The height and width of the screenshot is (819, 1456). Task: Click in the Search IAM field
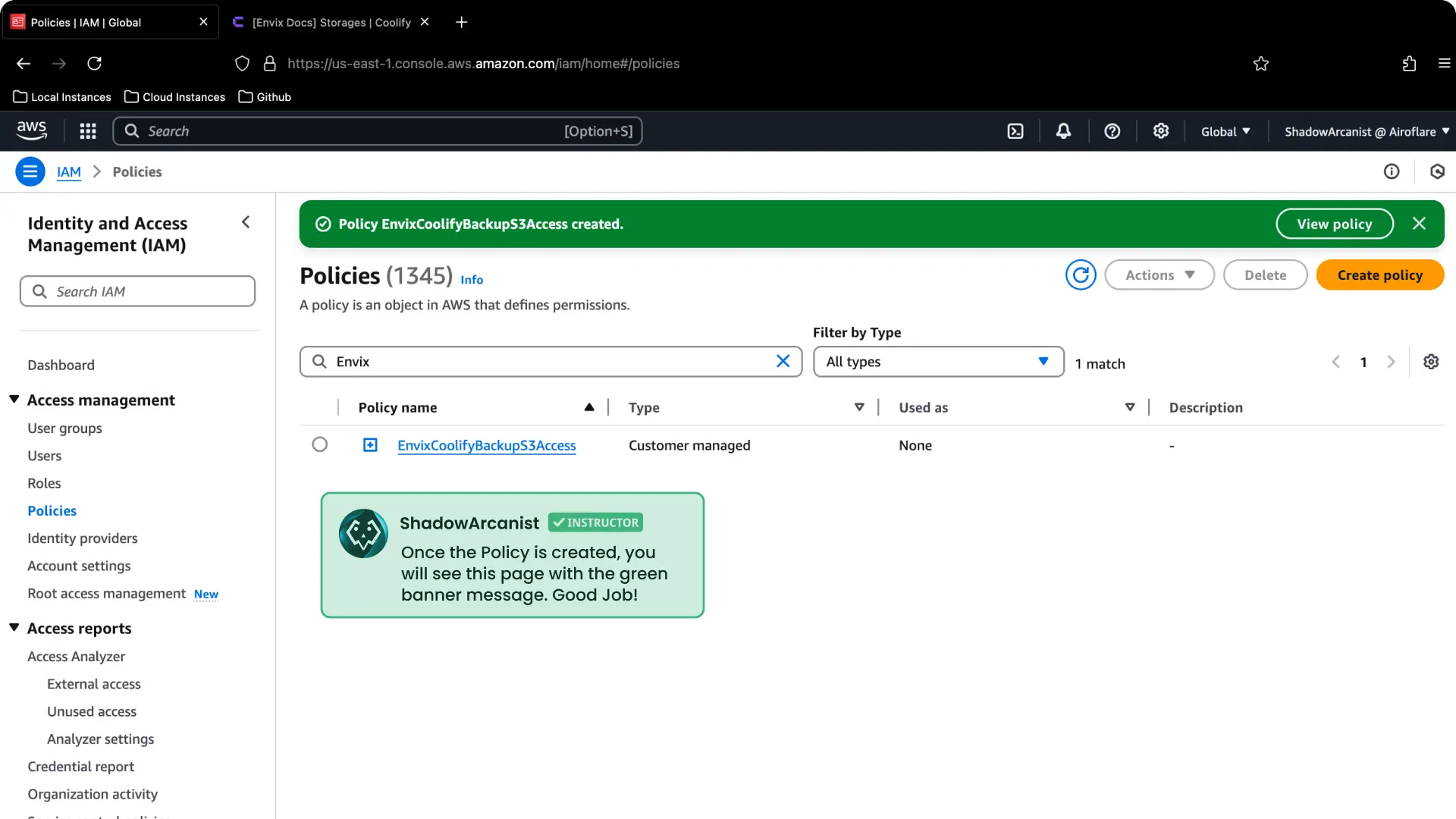pos(137,291)
